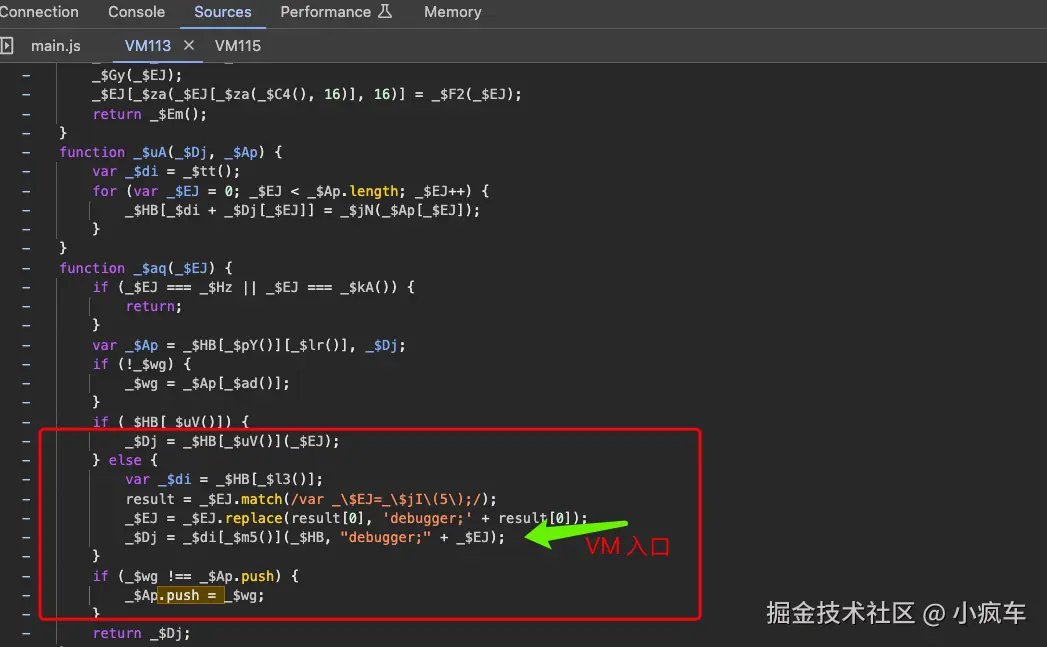Select the VM113 file tab
This screenshot has height=647, width=1047.
click(148, 46)
